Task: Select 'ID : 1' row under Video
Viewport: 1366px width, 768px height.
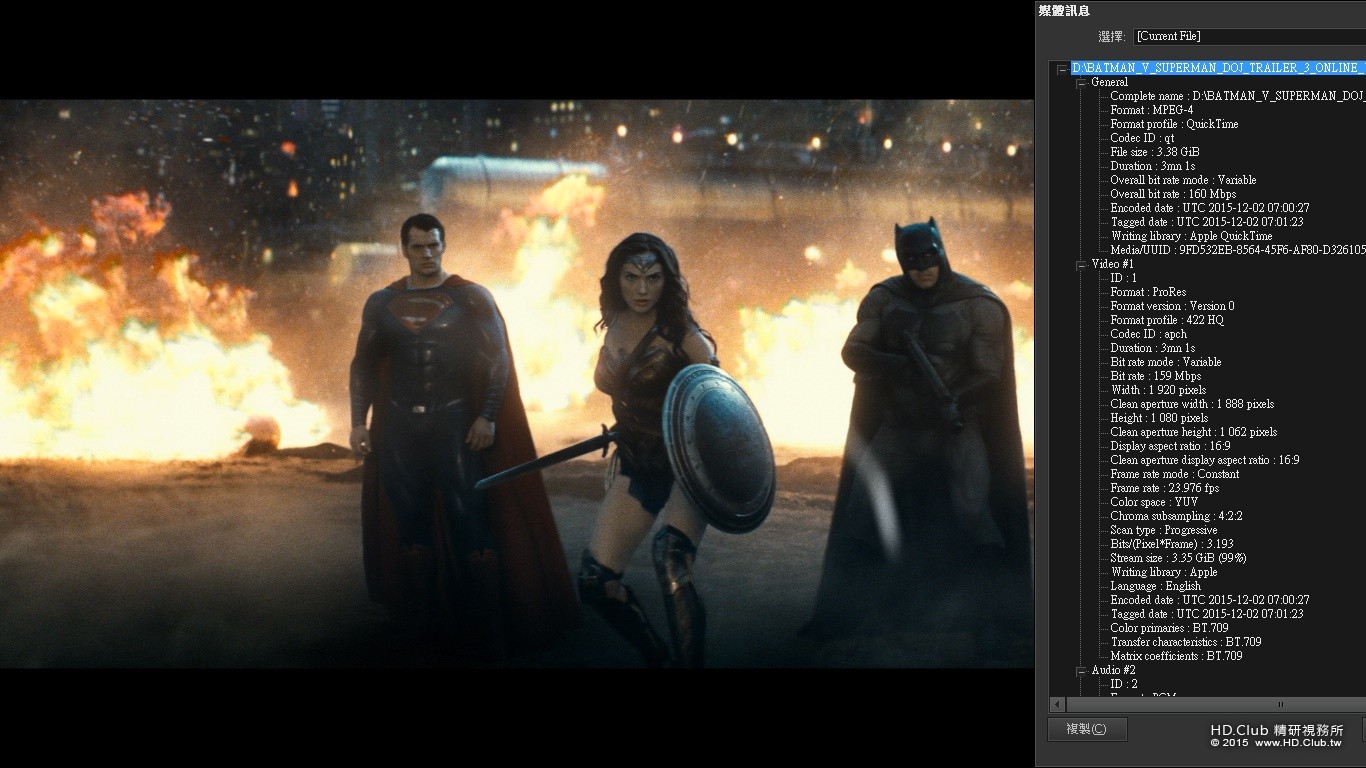Action: point(1123,278)
